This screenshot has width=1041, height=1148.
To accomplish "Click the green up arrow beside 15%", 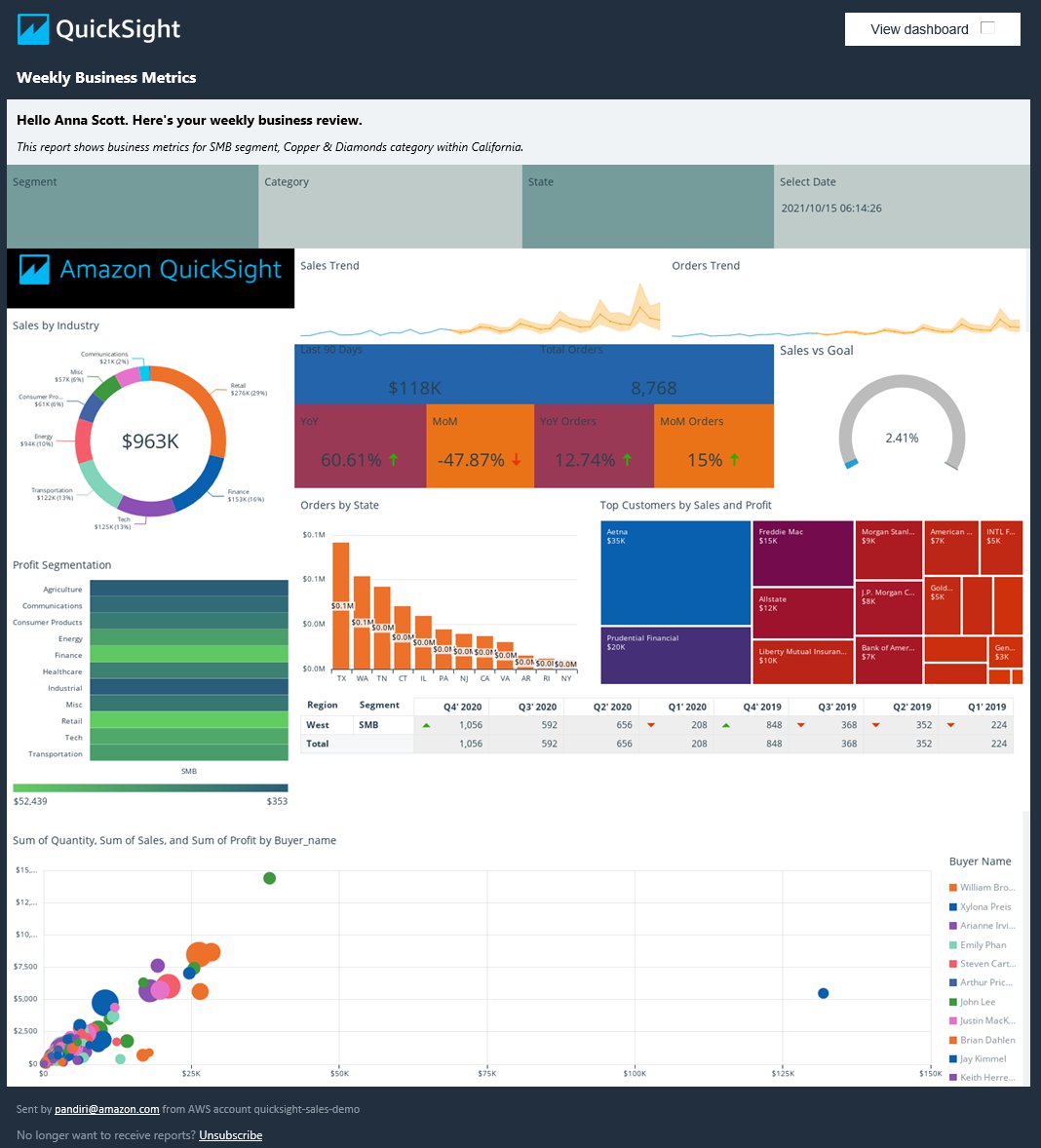I will tap(734, 460).
